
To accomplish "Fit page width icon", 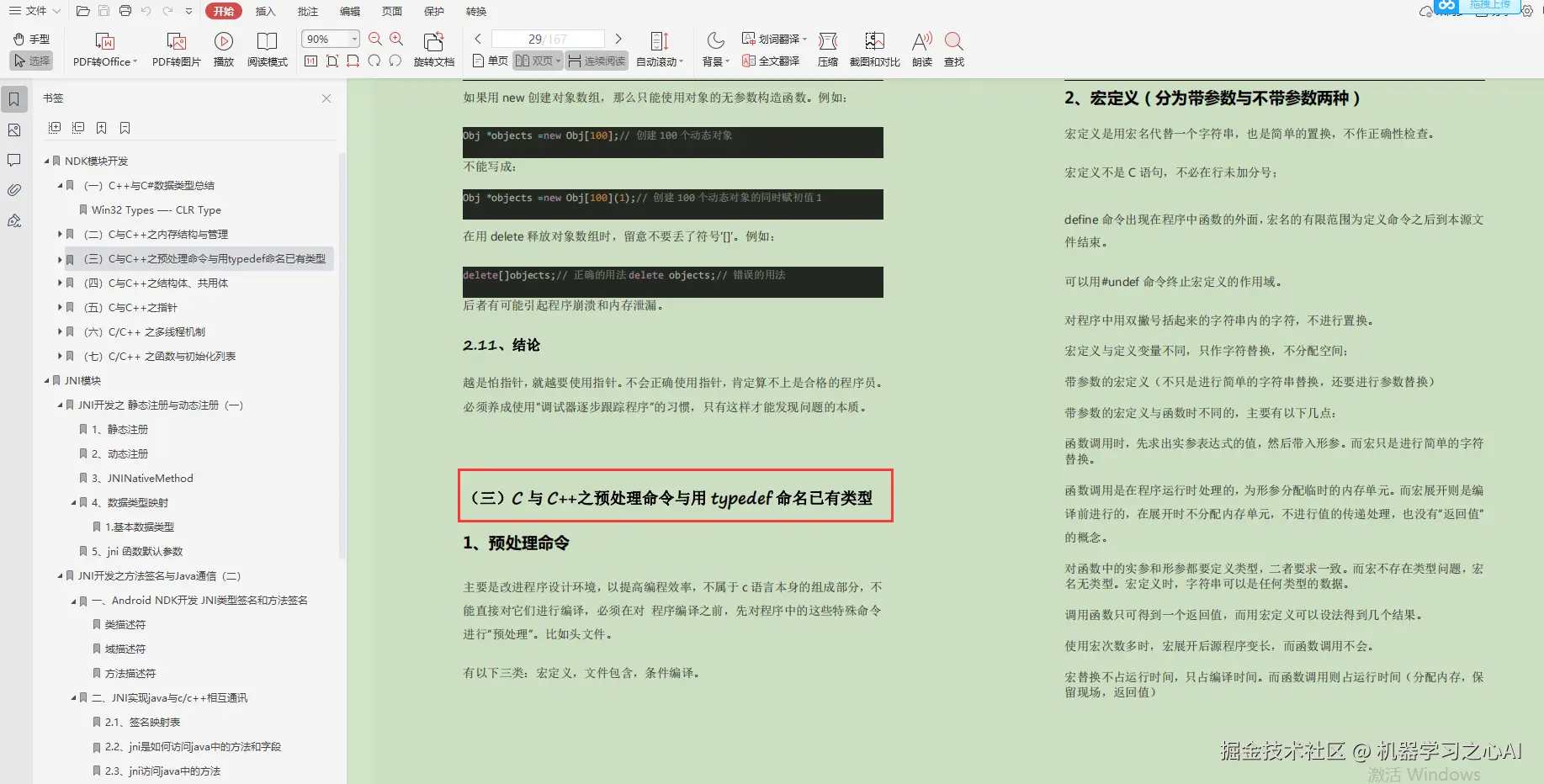I will [353, 61].
